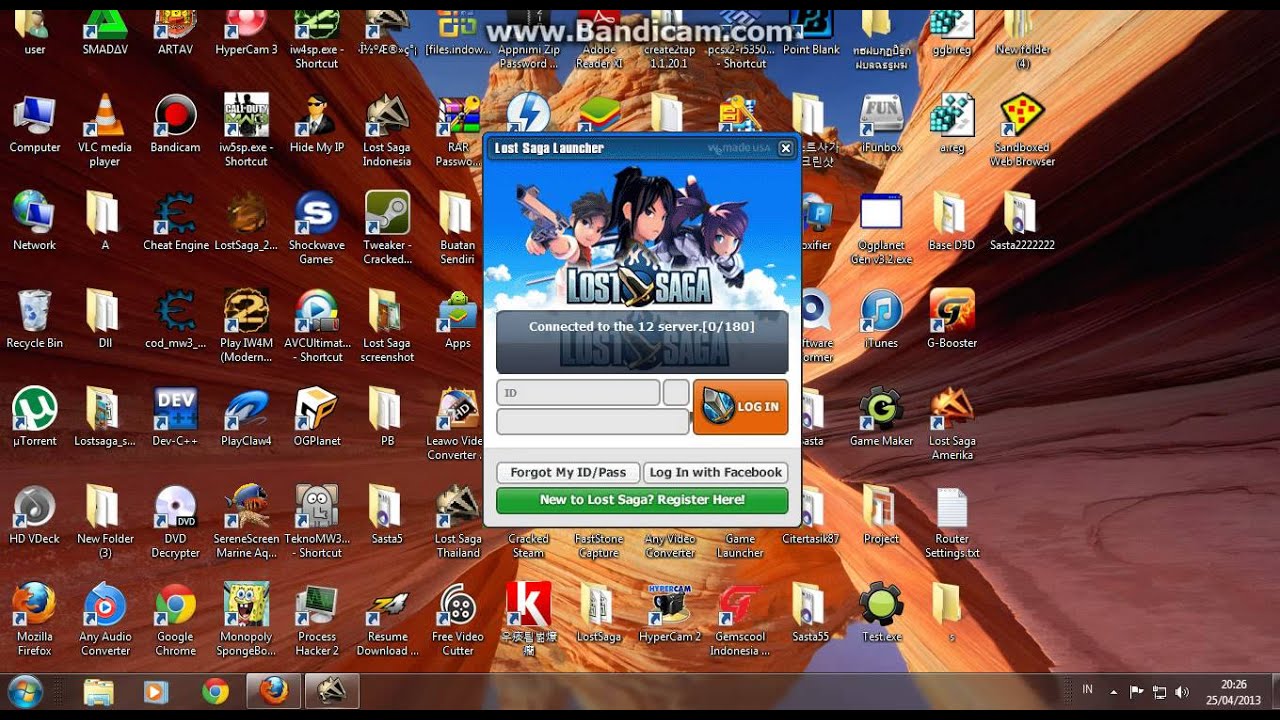
Task: Click the volume speaker tray icon
Action: pos(1182,691)
